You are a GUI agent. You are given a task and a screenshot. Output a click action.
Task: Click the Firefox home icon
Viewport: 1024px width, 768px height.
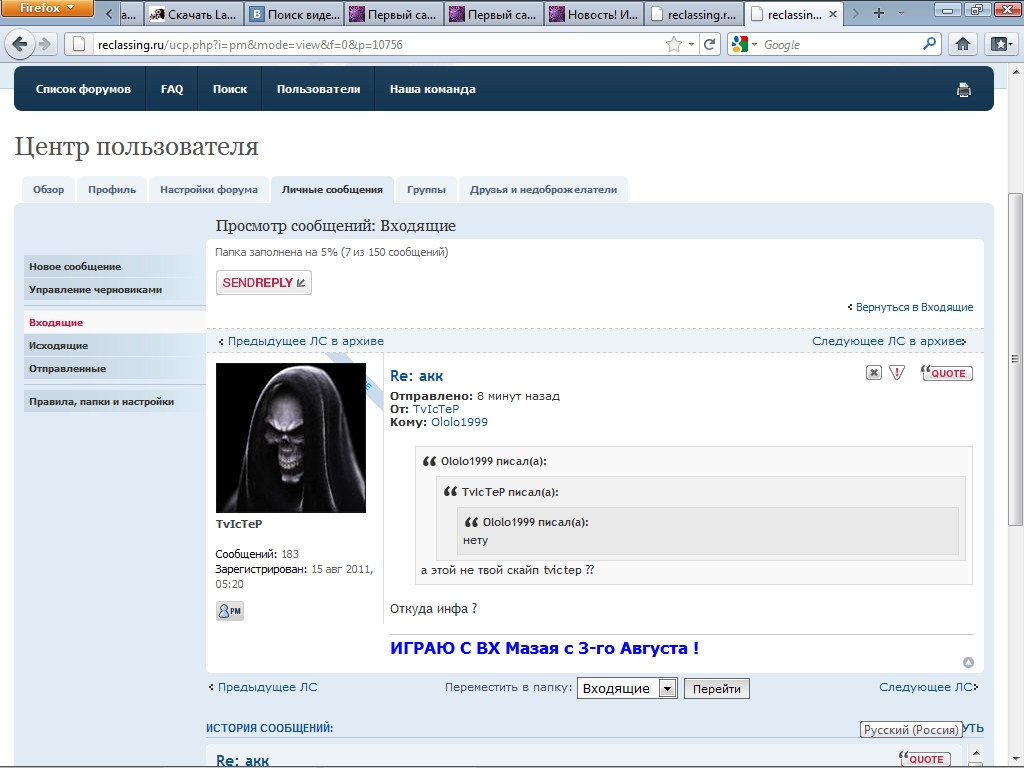962,44
